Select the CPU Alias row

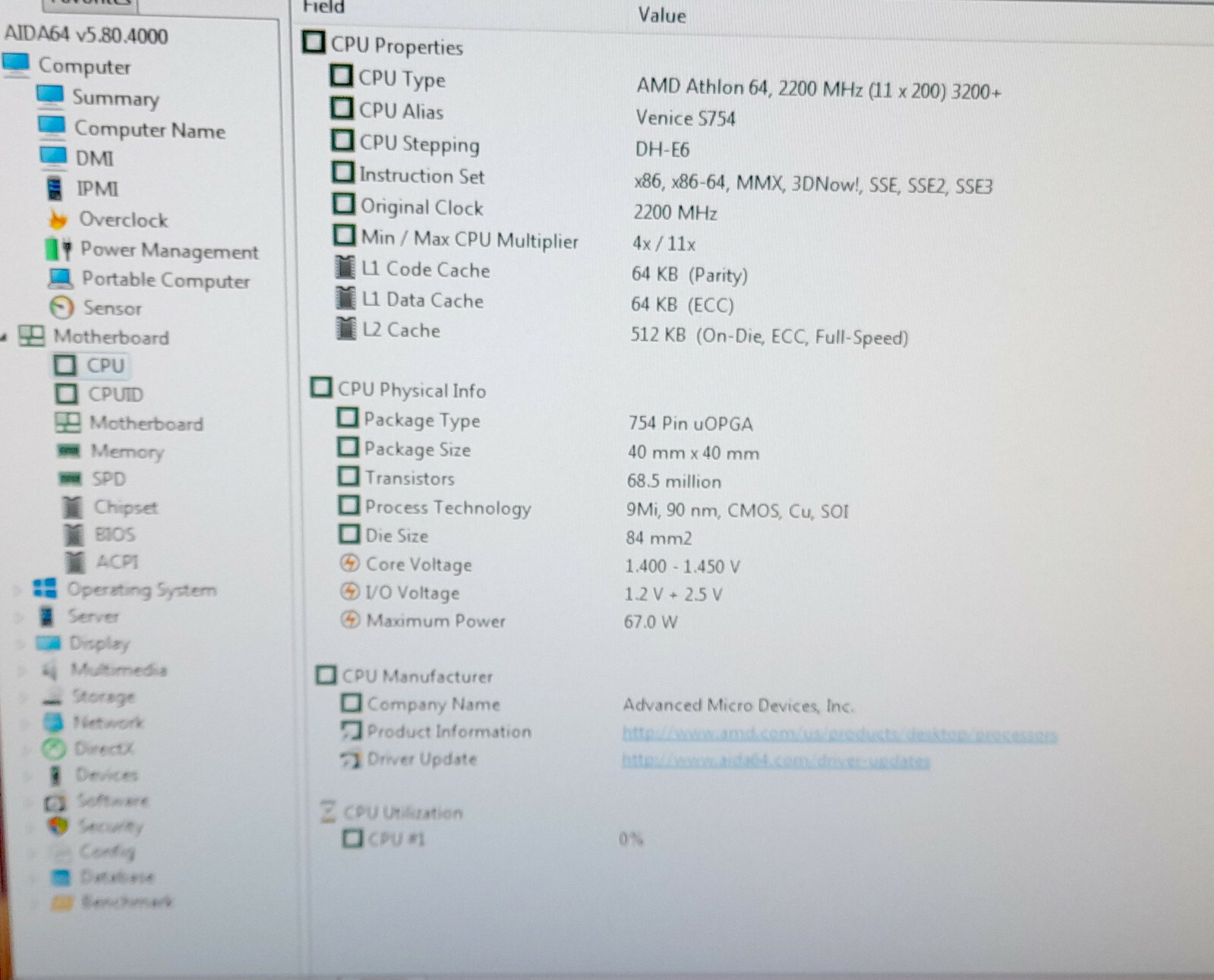click(532, 114)
